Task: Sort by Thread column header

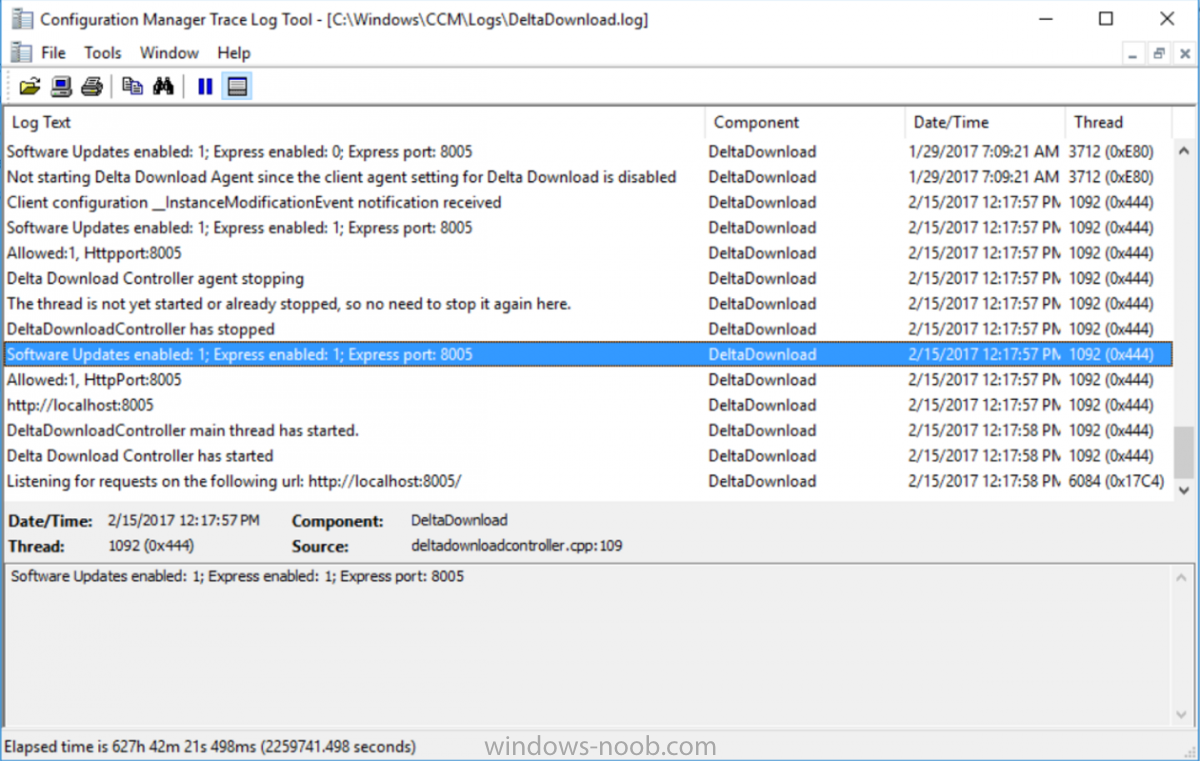Action: click(1119, 122)
